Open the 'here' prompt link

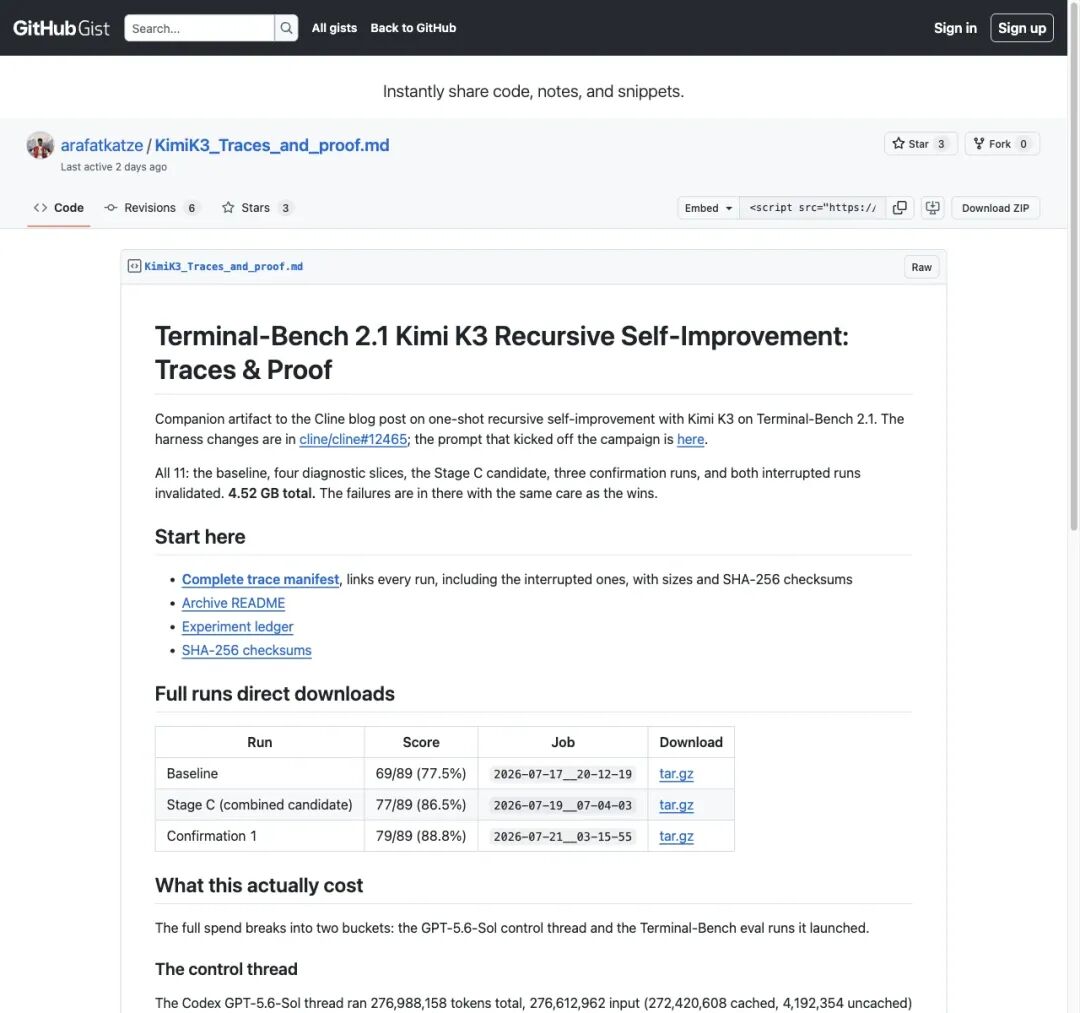pyautogui.click(x=690, y=439)
